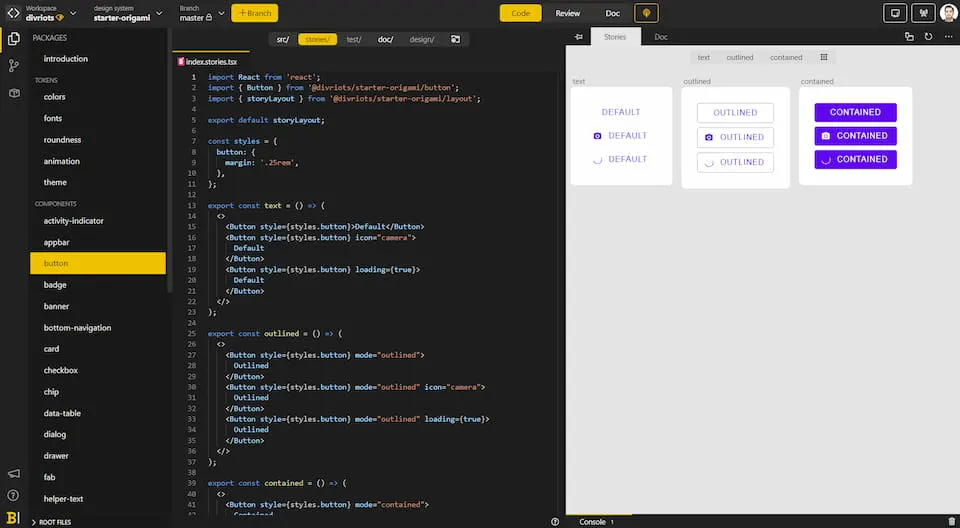Open the user avatar profile
The height and width of the screenshot is (528, 960).
(949, 13)
